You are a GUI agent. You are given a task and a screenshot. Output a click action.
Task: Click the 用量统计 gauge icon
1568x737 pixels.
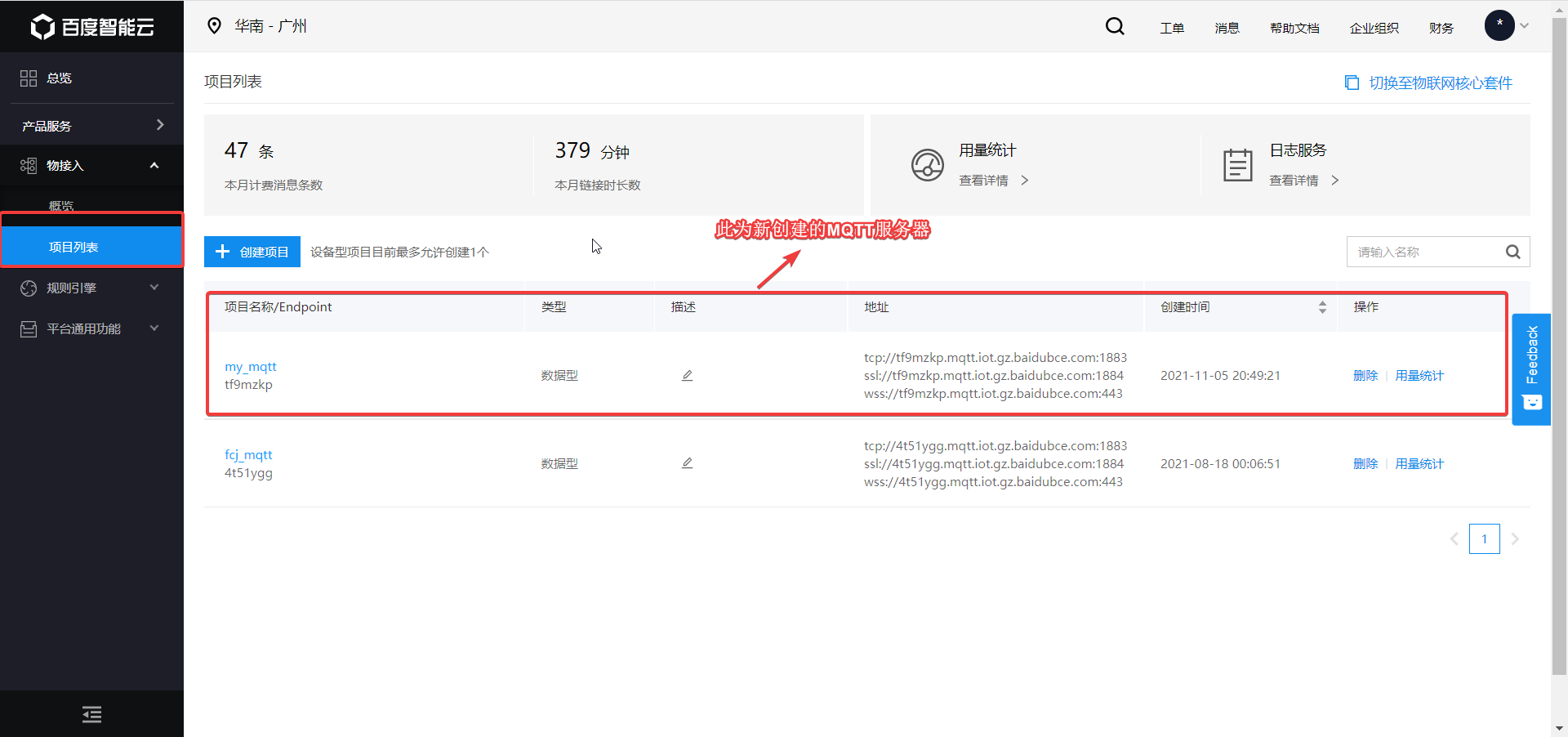(928, 165)
